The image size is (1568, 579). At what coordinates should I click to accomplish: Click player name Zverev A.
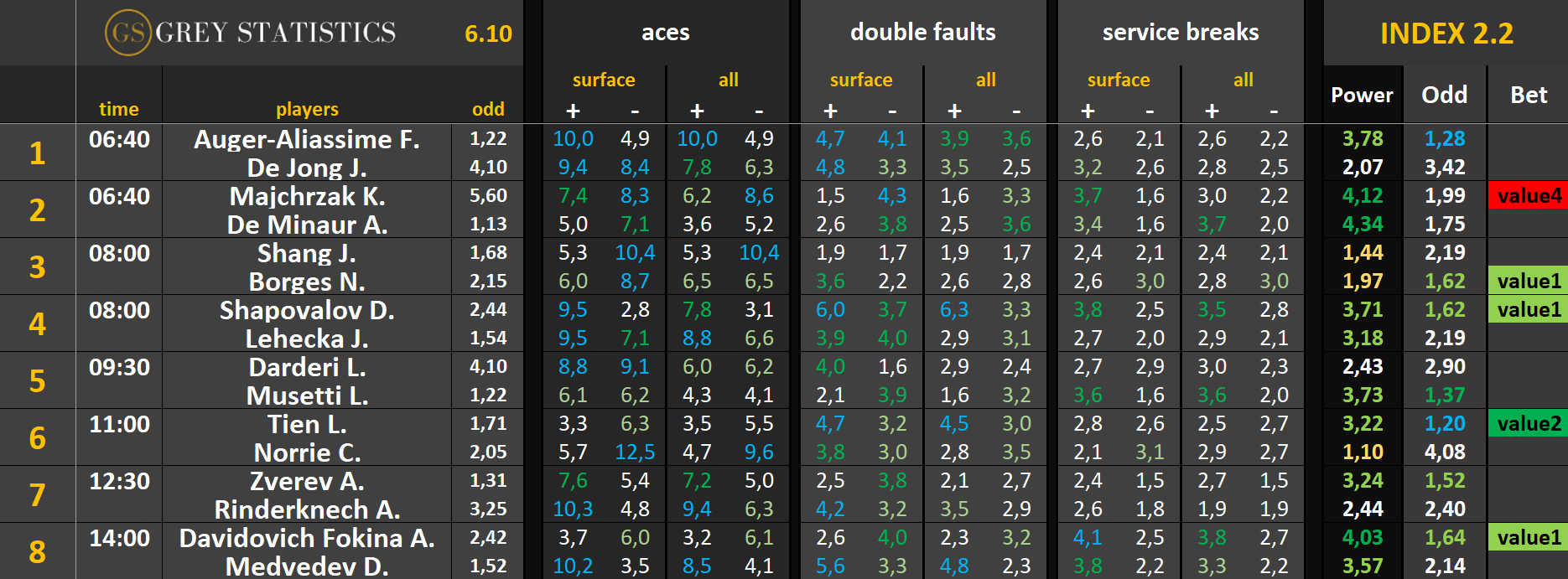click(x=307, y=481)
